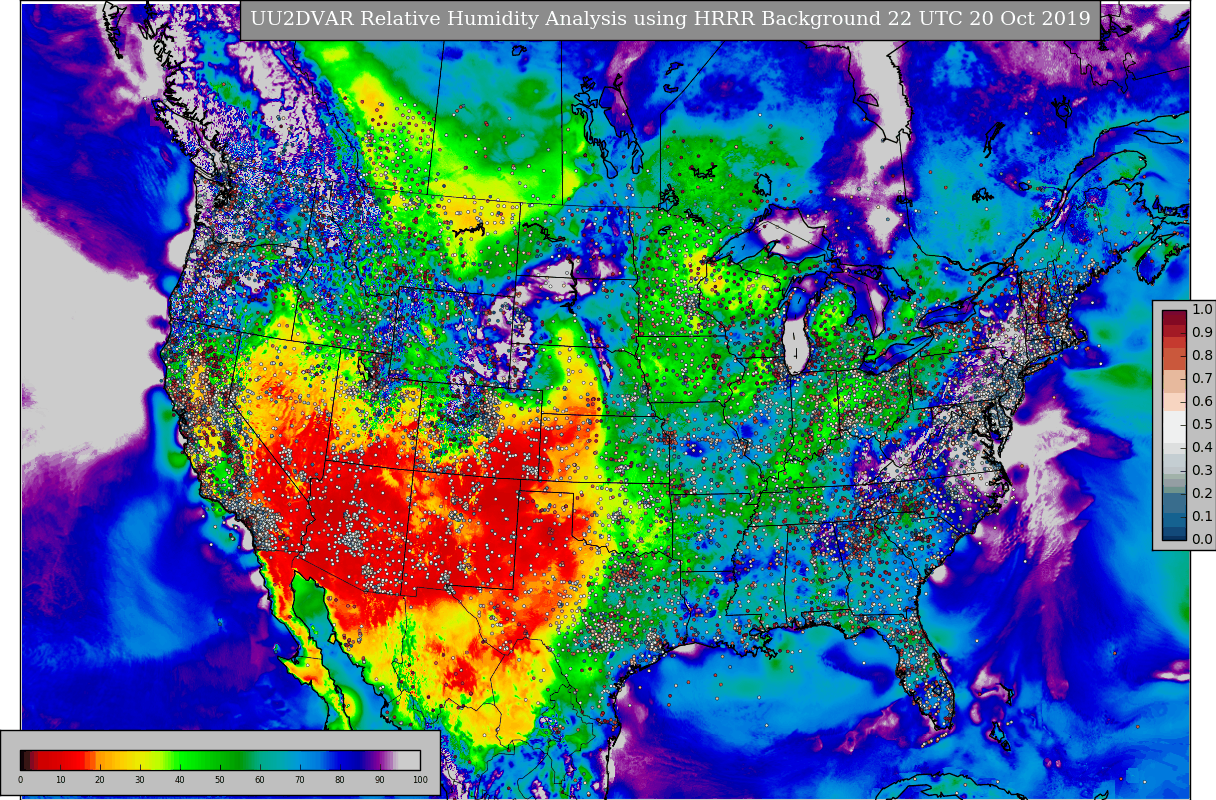Click the '0.8' label on the right legend
The height and width of the screenshot is (800, 1216).
click(1202, 356)
